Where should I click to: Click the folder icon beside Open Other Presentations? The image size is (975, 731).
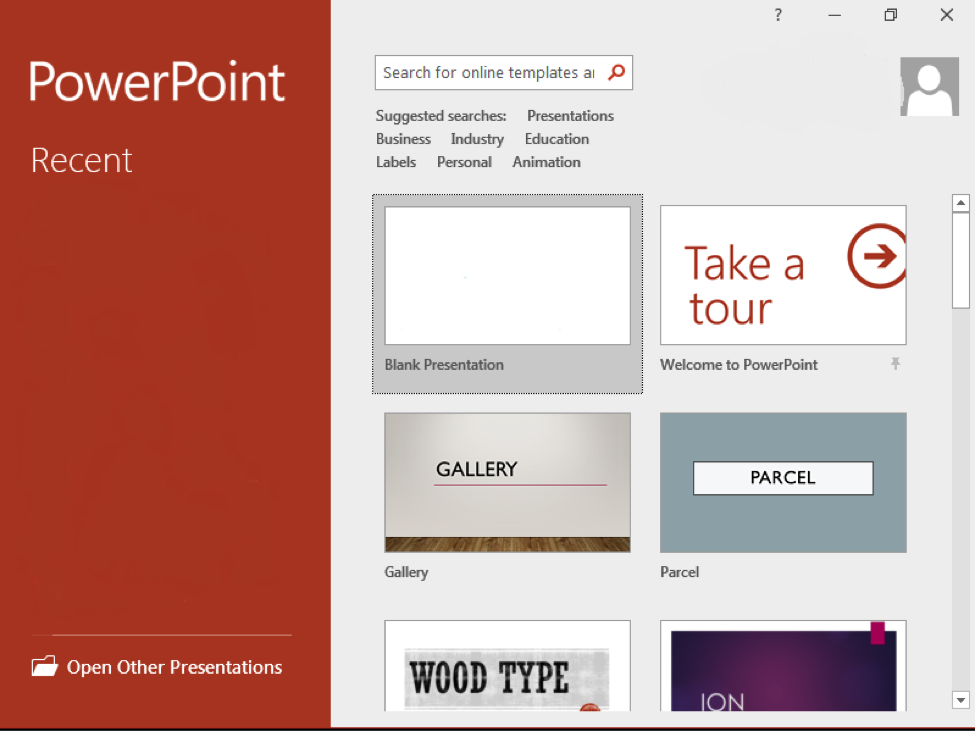pos(44,666)
